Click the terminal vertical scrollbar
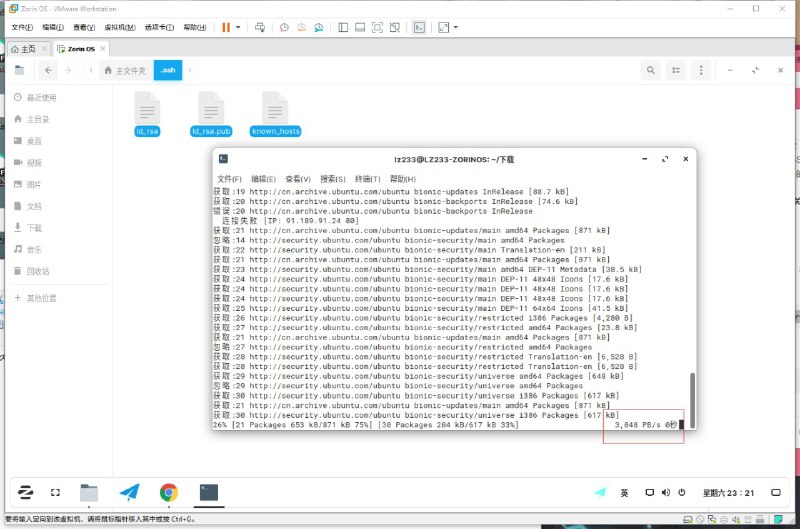Viewport: 800px width, 529px height. pos(692,400)
